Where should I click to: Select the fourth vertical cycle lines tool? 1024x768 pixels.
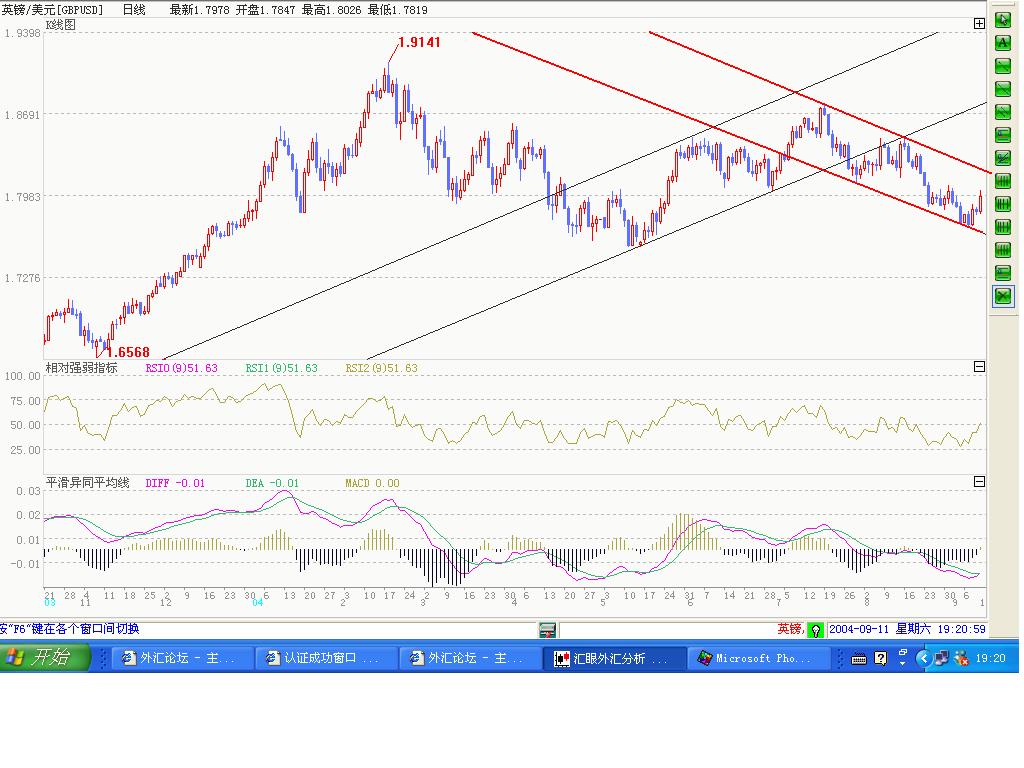1002,249
